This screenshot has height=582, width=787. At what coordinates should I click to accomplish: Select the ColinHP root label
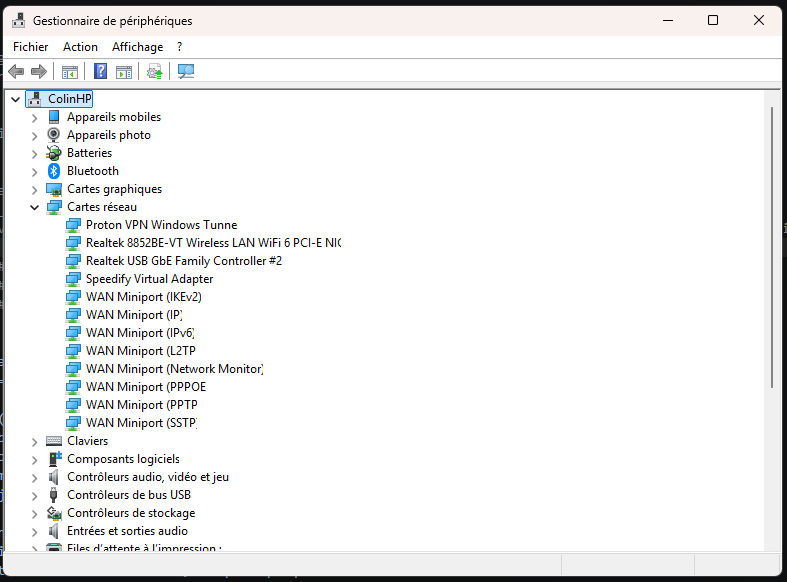click(x=70, y=99)
